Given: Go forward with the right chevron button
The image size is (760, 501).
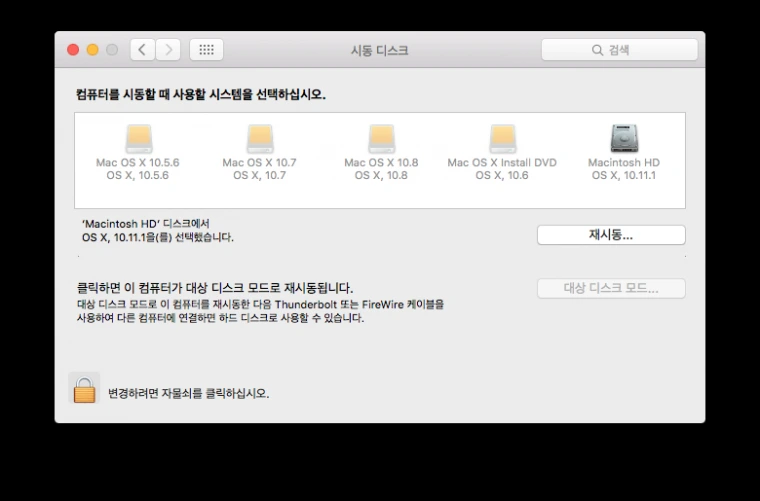Looking at the screenshot, I should point(168,49).
